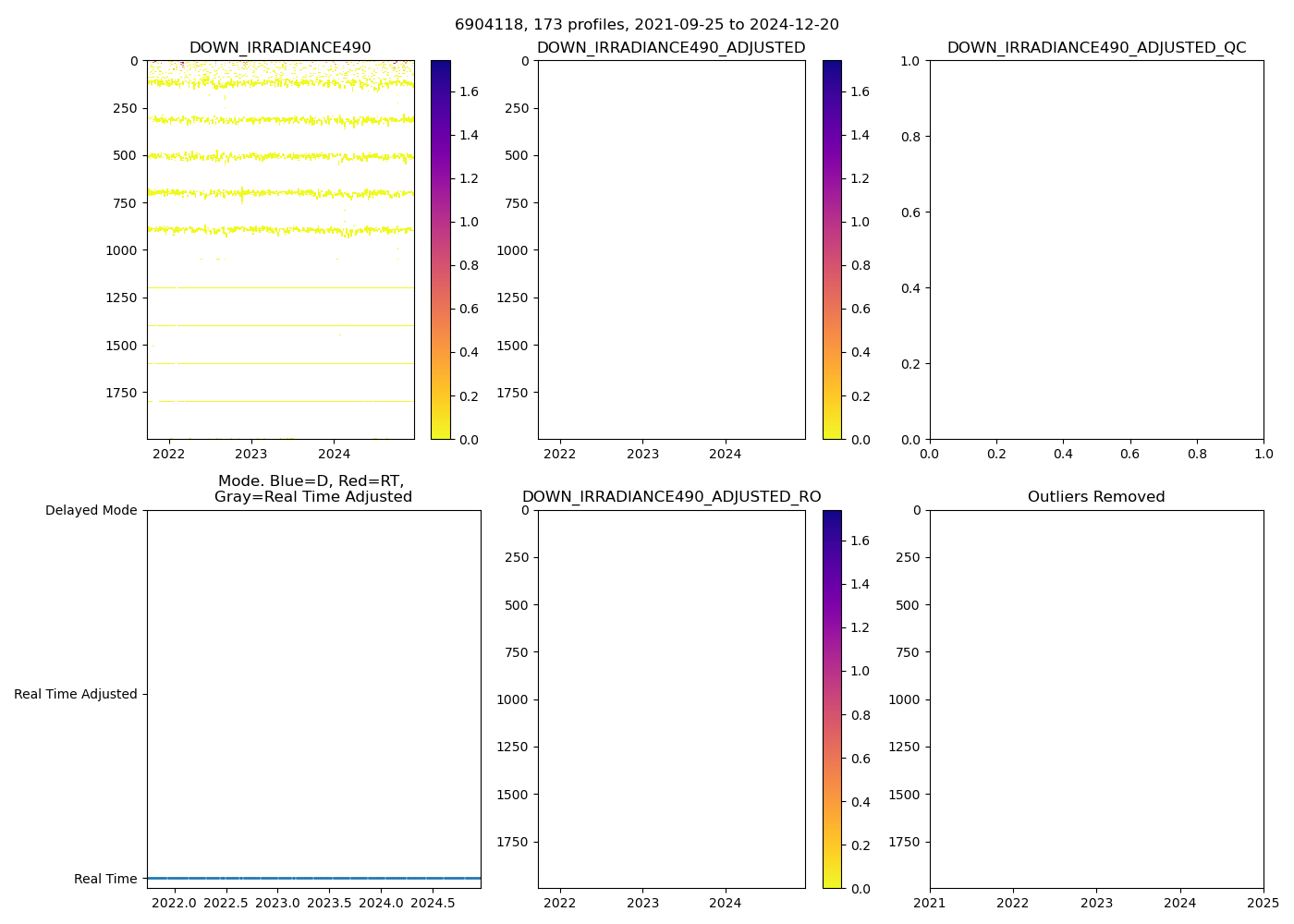Click the blue Real Time line in Mode plot
The height and width of the screenshot is (924, 1294).
coord(314,878)
